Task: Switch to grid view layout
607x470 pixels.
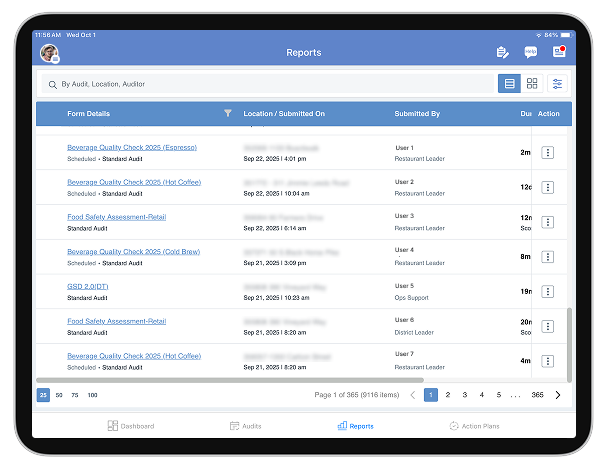Action: pos(532,84)
